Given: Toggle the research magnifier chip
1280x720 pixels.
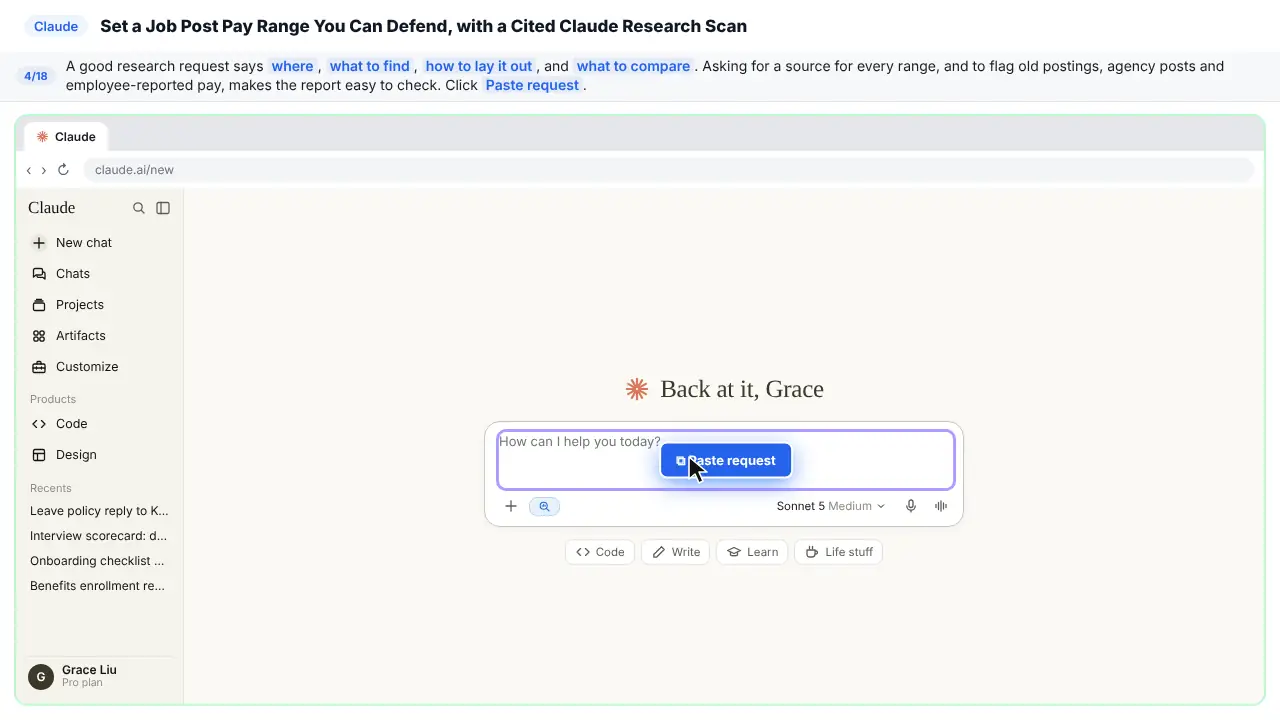Looking at the screenshot, I should coord(544,506).
